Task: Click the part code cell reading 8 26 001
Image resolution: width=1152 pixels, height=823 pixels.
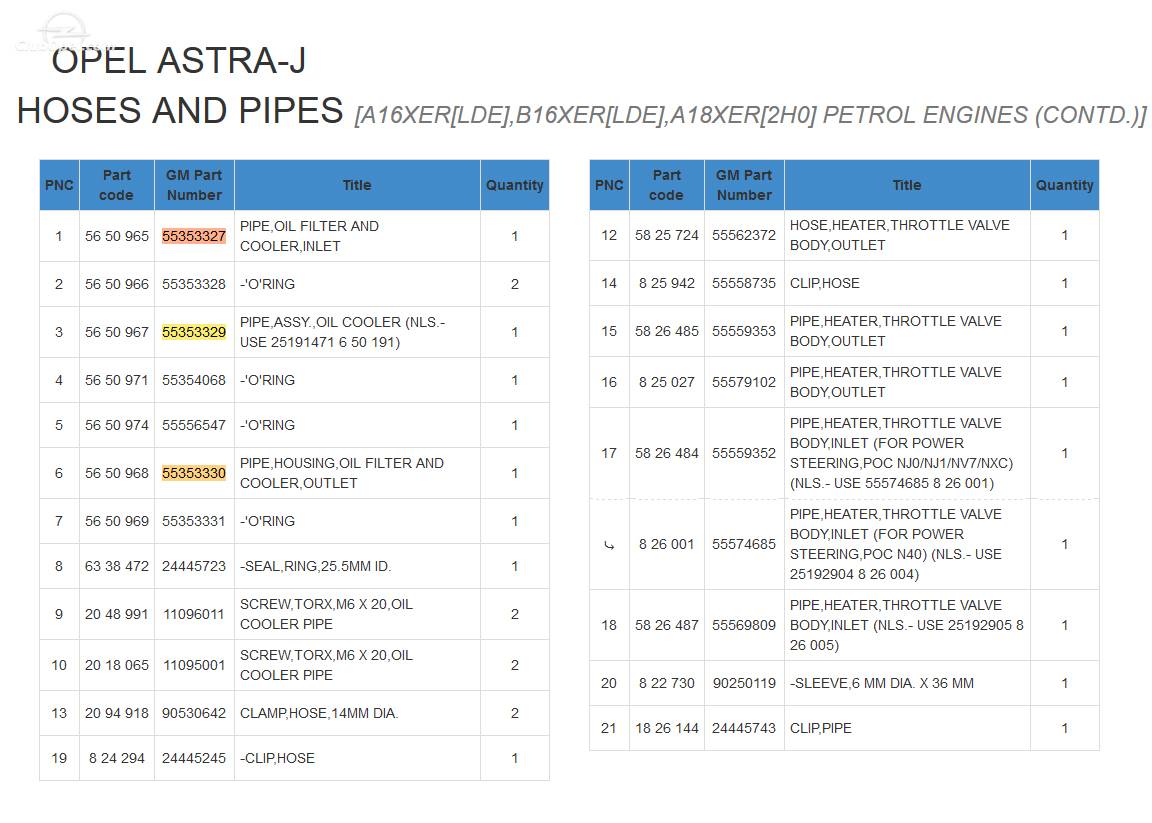Action: (x=667, y=544)
